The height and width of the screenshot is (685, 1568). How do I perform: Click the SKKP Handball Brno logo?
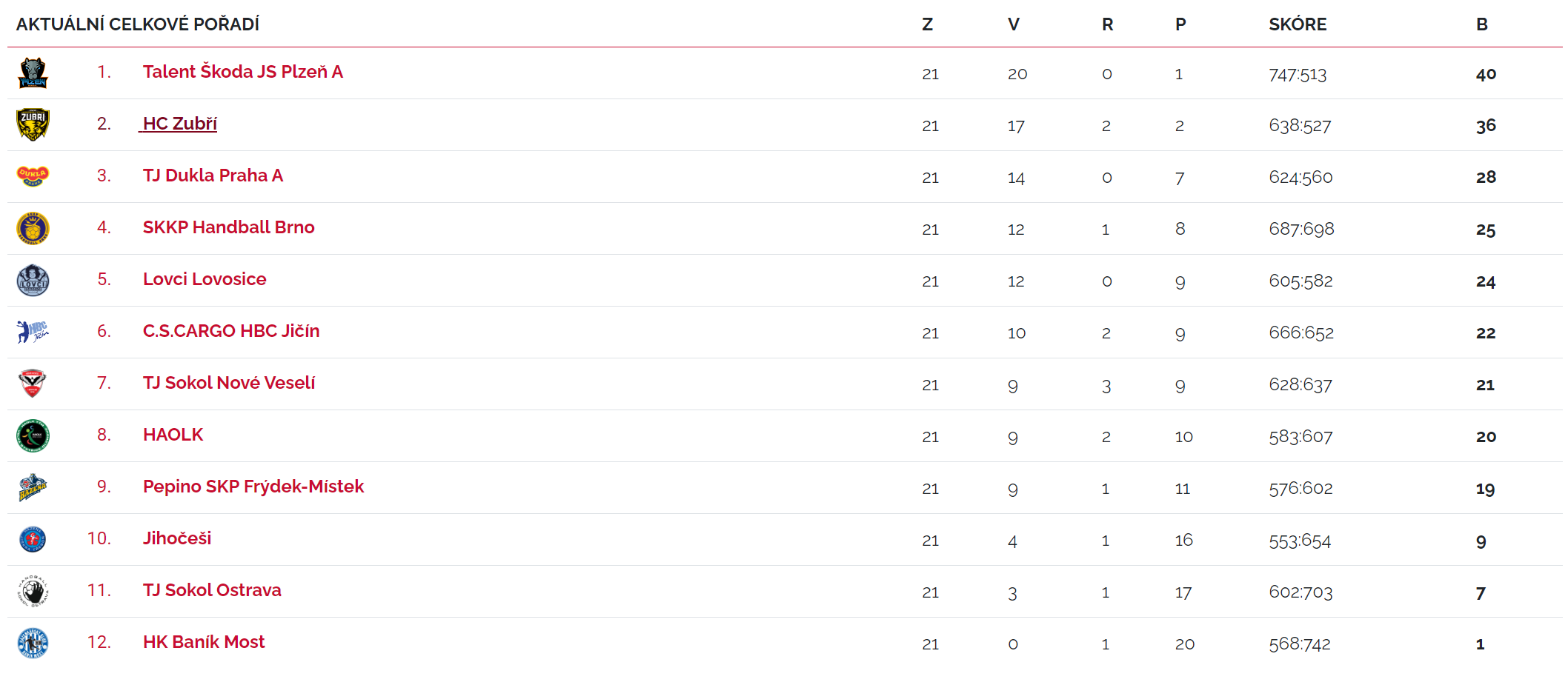[33, 228]
